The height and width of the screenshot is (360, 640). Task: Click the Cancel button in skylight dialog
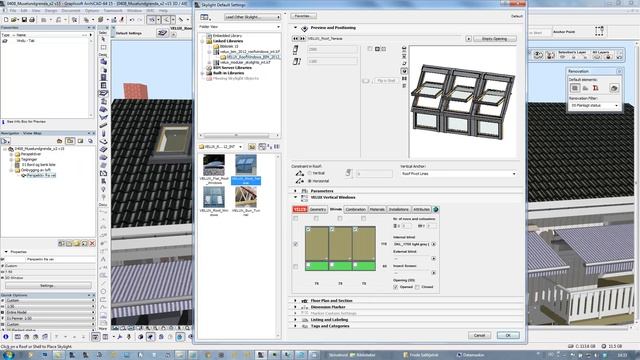pos(479,335)
